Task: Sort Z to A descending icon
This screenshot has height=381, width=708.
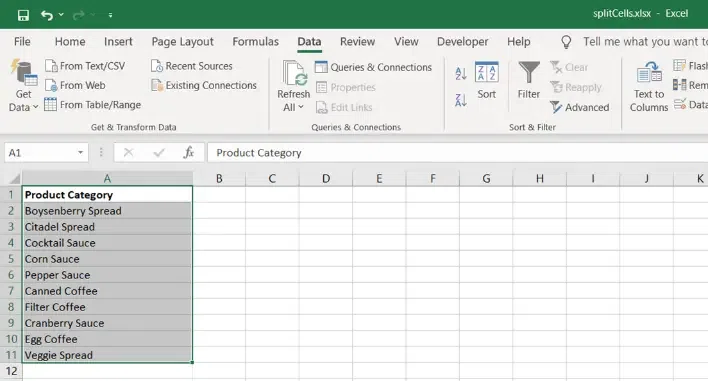Action: coord(461,100)
